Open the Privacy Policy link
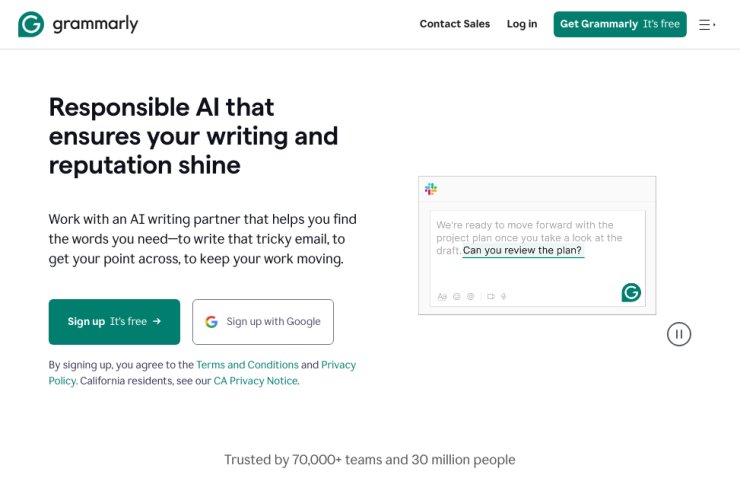This screenshot has width=740, height=494. 338,365
